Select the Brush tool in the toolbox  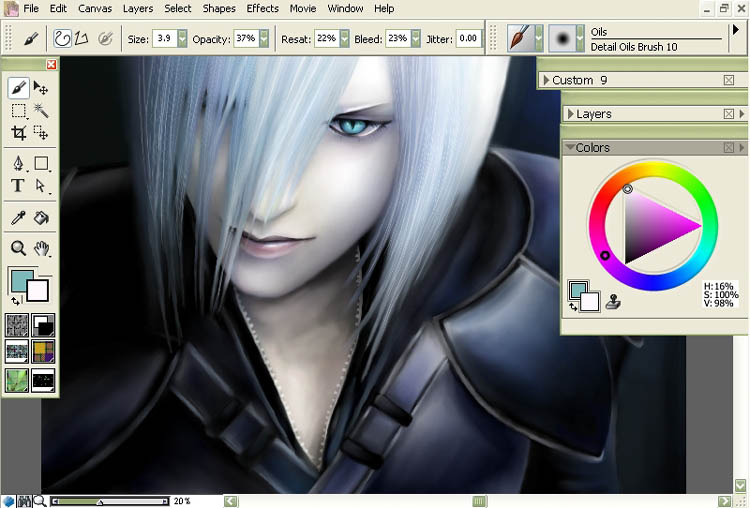tap(18, 88)
